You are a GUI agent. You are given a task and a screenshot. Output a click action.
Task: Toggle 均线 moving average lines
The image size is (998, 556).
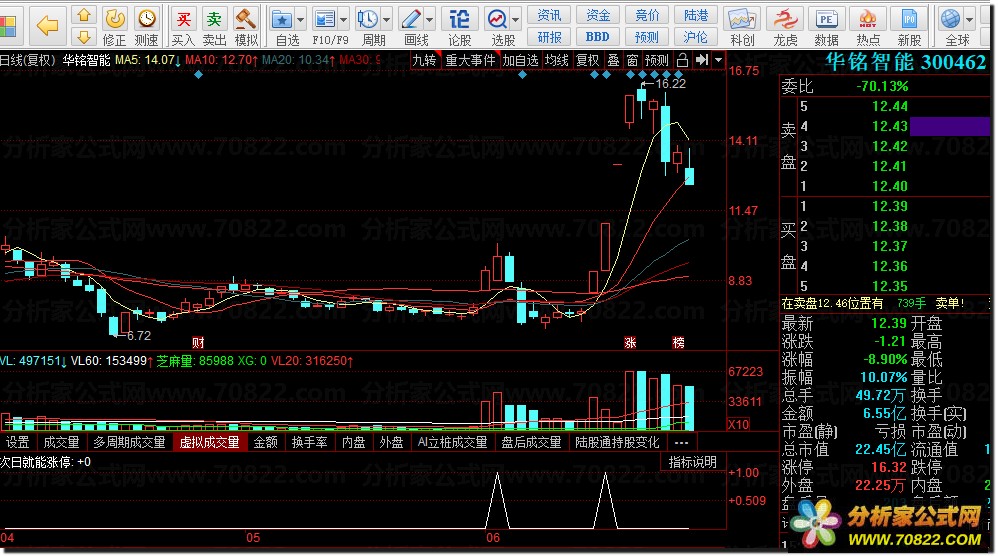[x=556, y=60]
